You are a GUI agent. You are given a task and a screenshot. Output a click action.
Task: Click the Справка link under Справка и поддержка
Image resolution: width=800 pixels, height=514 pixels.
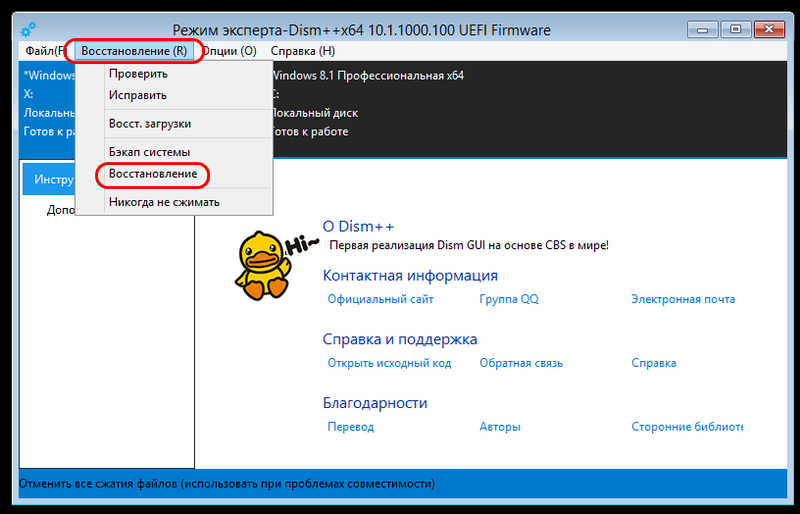tap(654, 363)
